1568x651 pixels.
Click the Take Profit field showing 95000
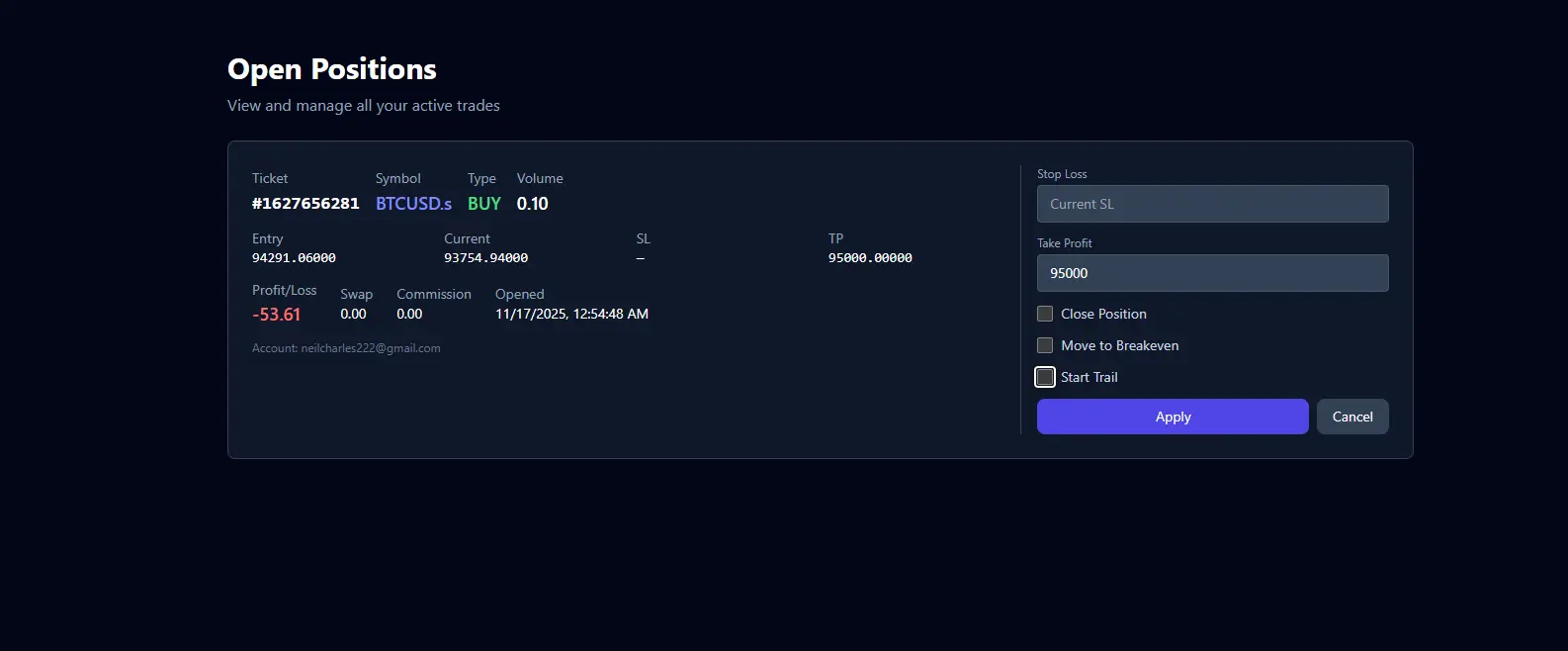click(1213, 273)
